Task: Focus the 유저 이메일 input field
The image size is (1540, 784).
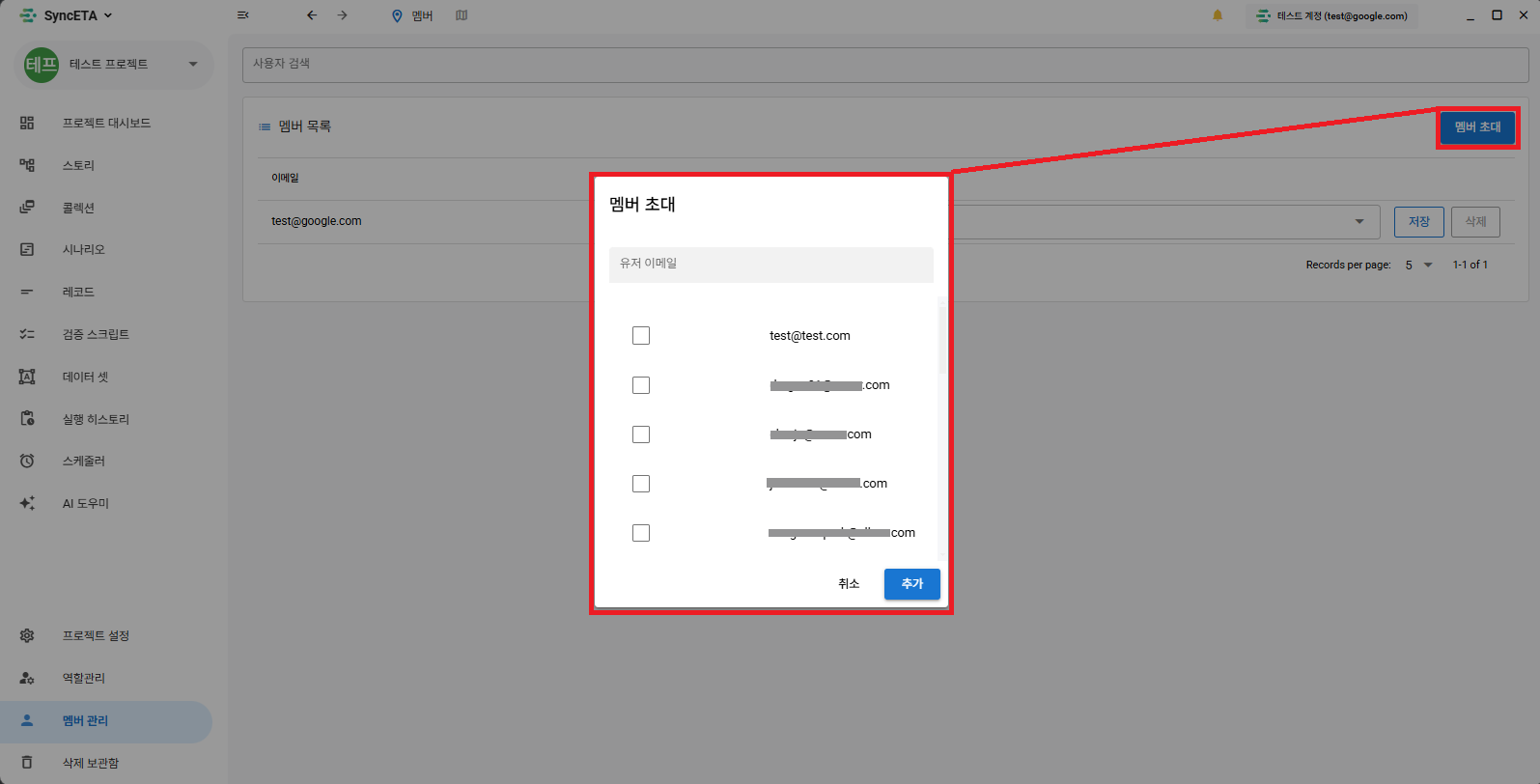Action: [770, 265]
